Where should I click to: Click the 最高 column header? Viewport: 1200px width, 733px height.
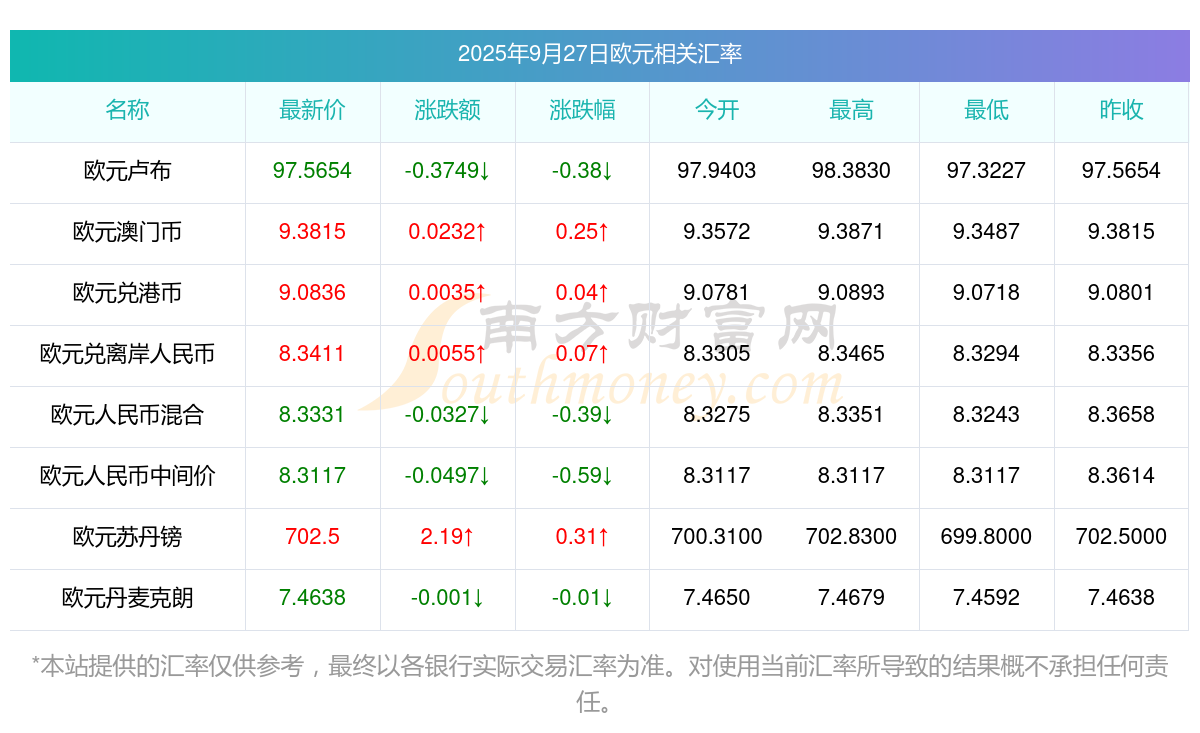coord(851,111)
